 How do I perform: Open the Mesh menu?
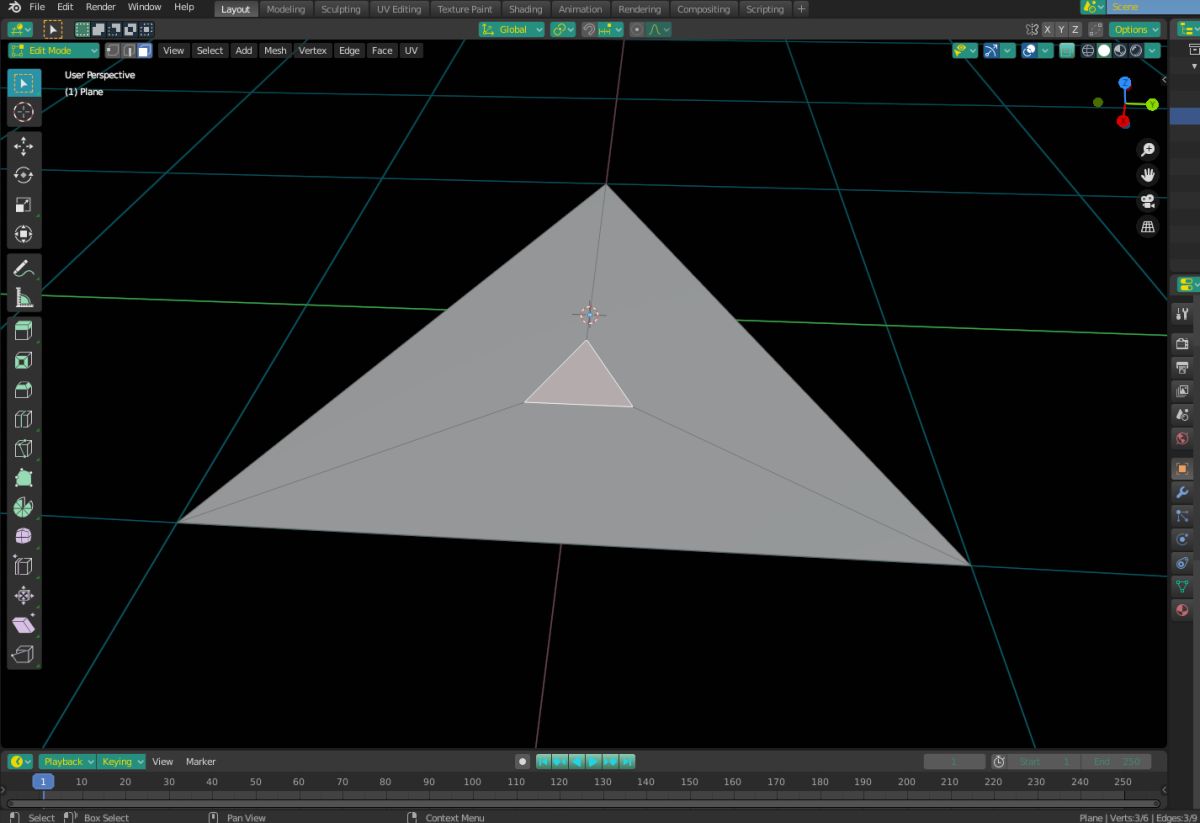coord(275,50)
